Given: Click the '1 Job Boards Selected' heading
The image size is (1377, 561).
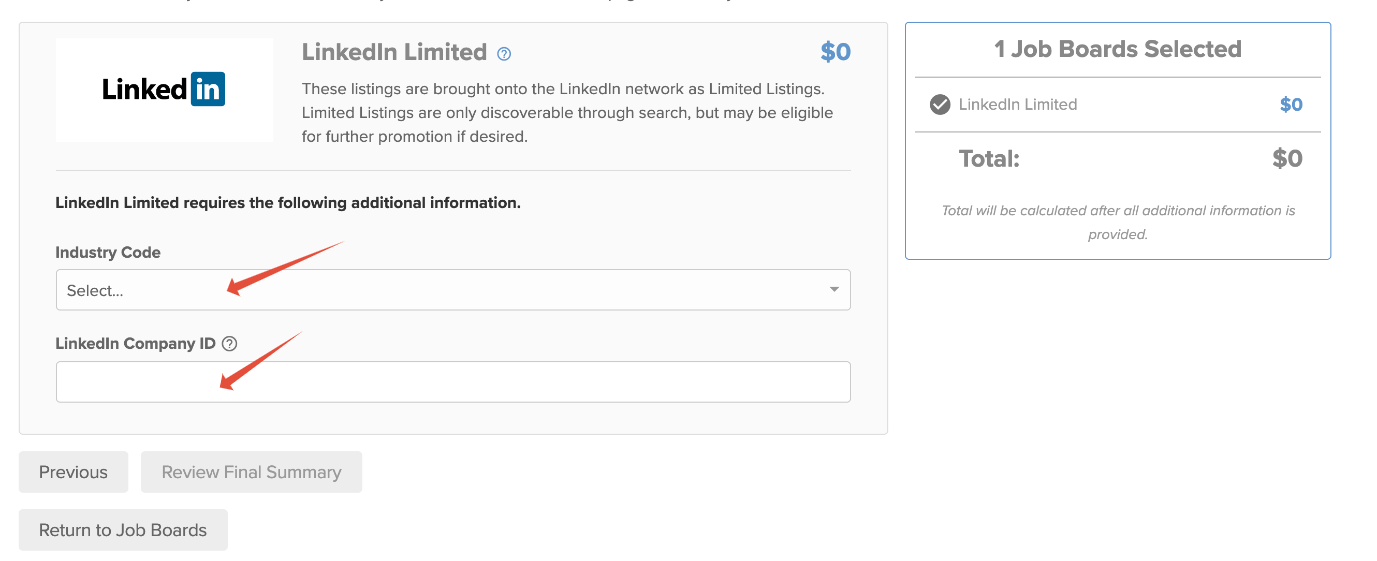Looking at the screenshot, I should 1117,49.
